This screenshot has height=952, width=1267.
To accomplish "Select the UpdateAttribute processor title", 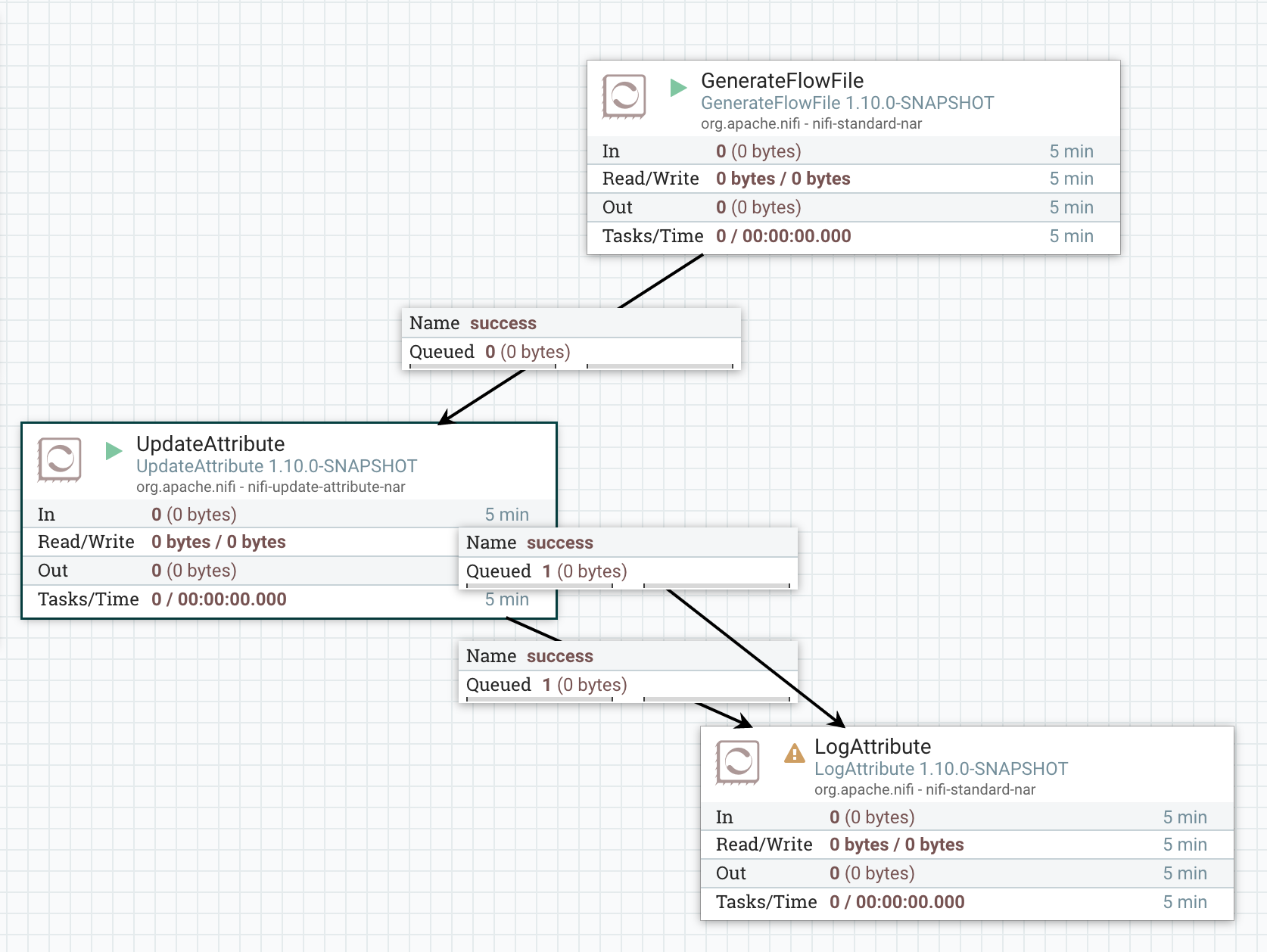I will (x=210, y=443).
